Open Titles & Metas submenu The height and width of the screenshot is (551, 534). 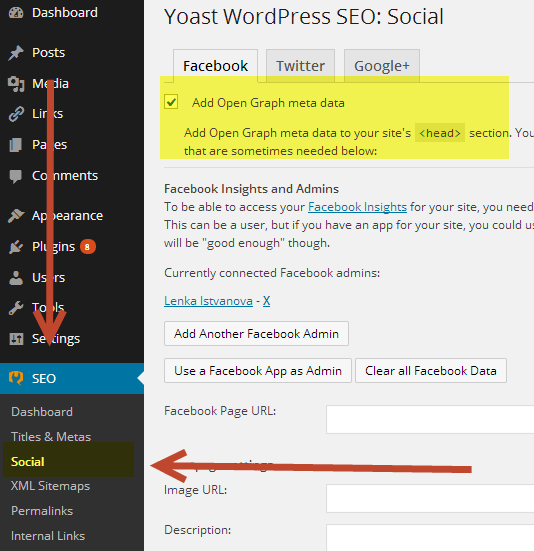point(51,437)
